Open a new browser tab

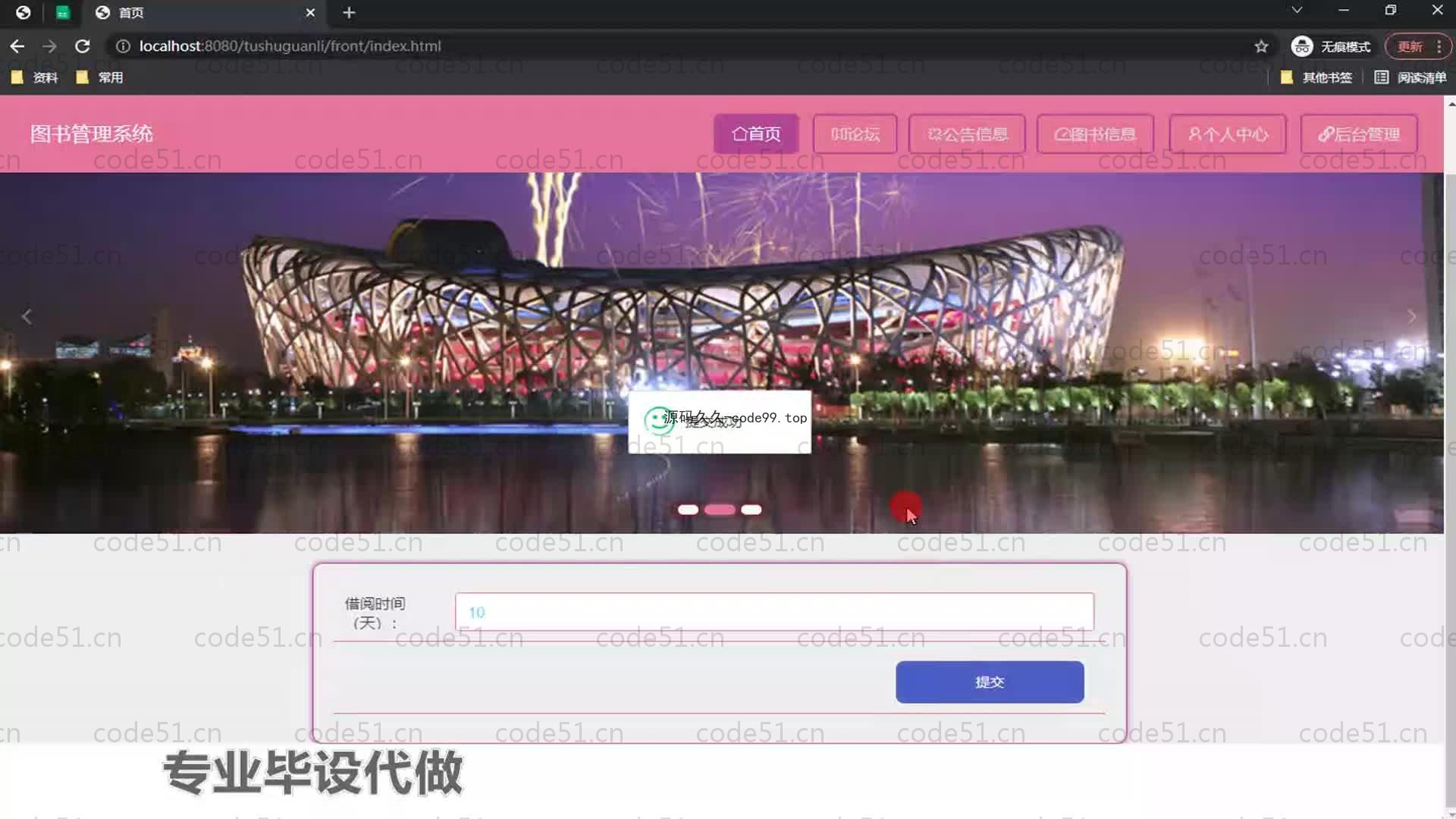click(349, 12)
